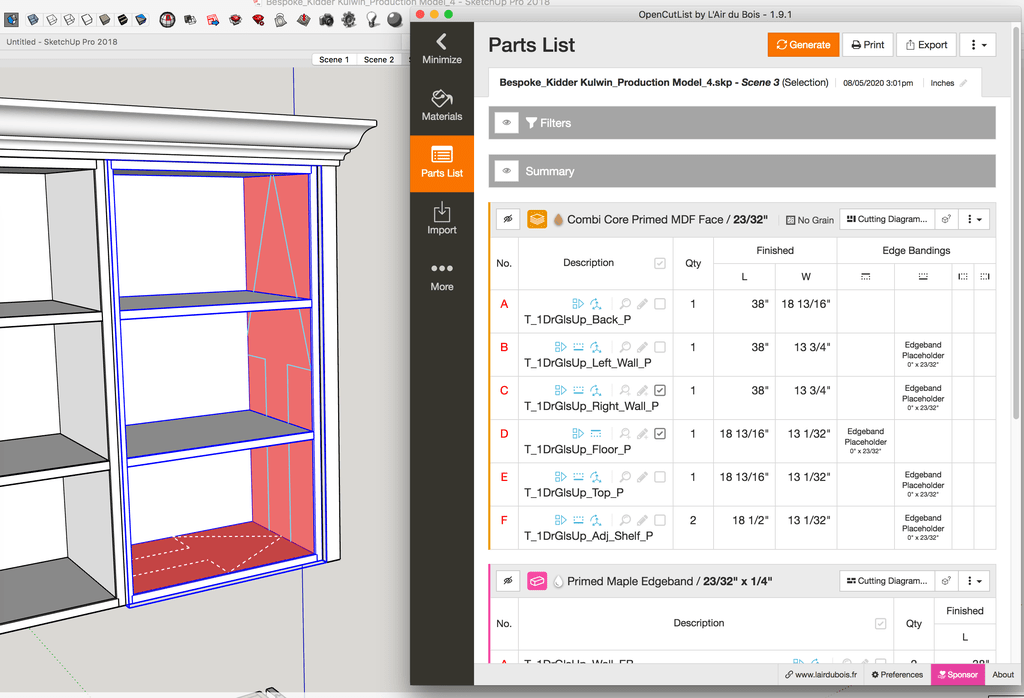Click the orange Generate button

pos(803,44)
